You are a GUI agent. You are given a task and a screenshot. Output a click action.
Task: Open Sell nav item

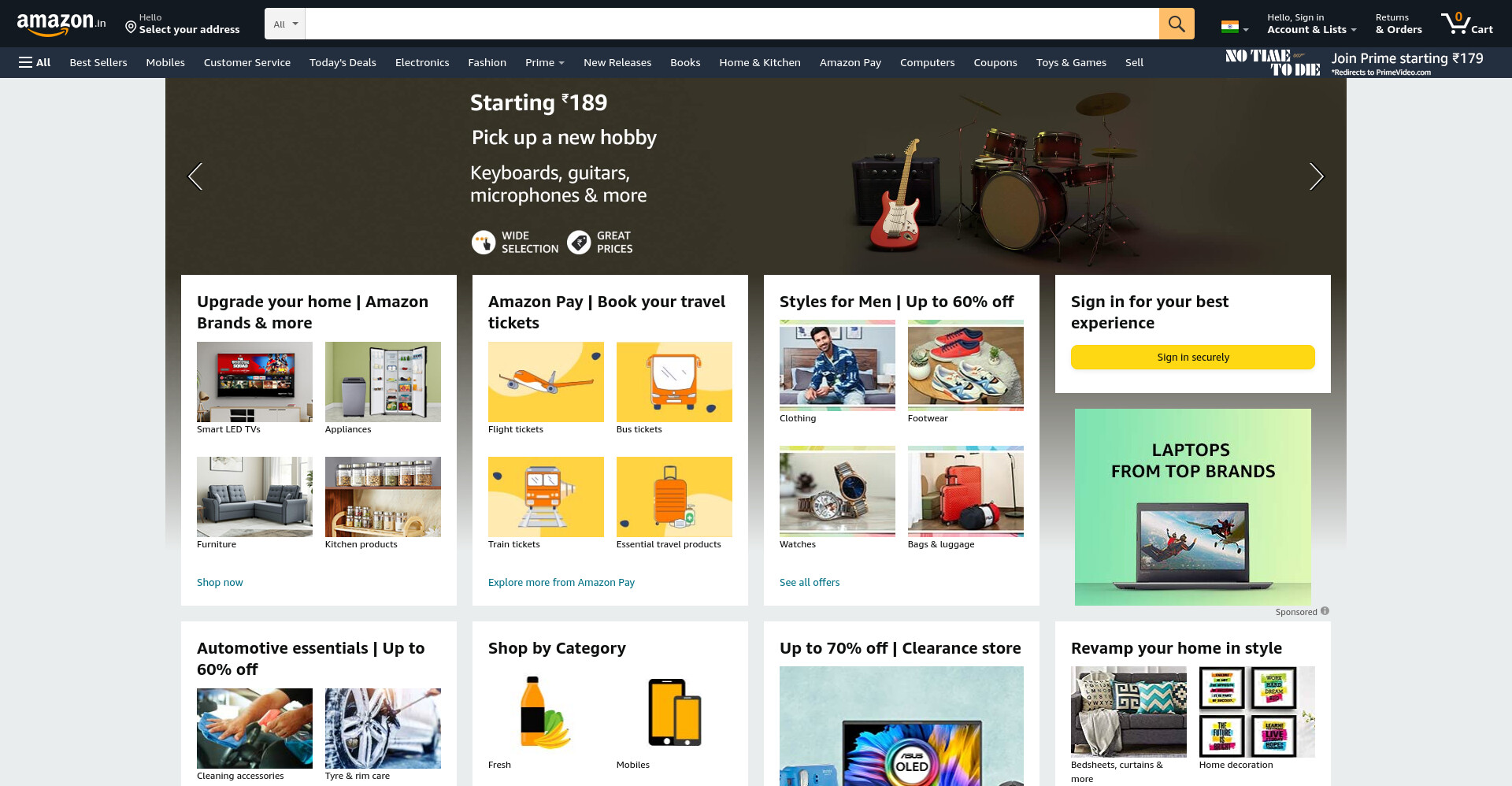point(1134,62)
